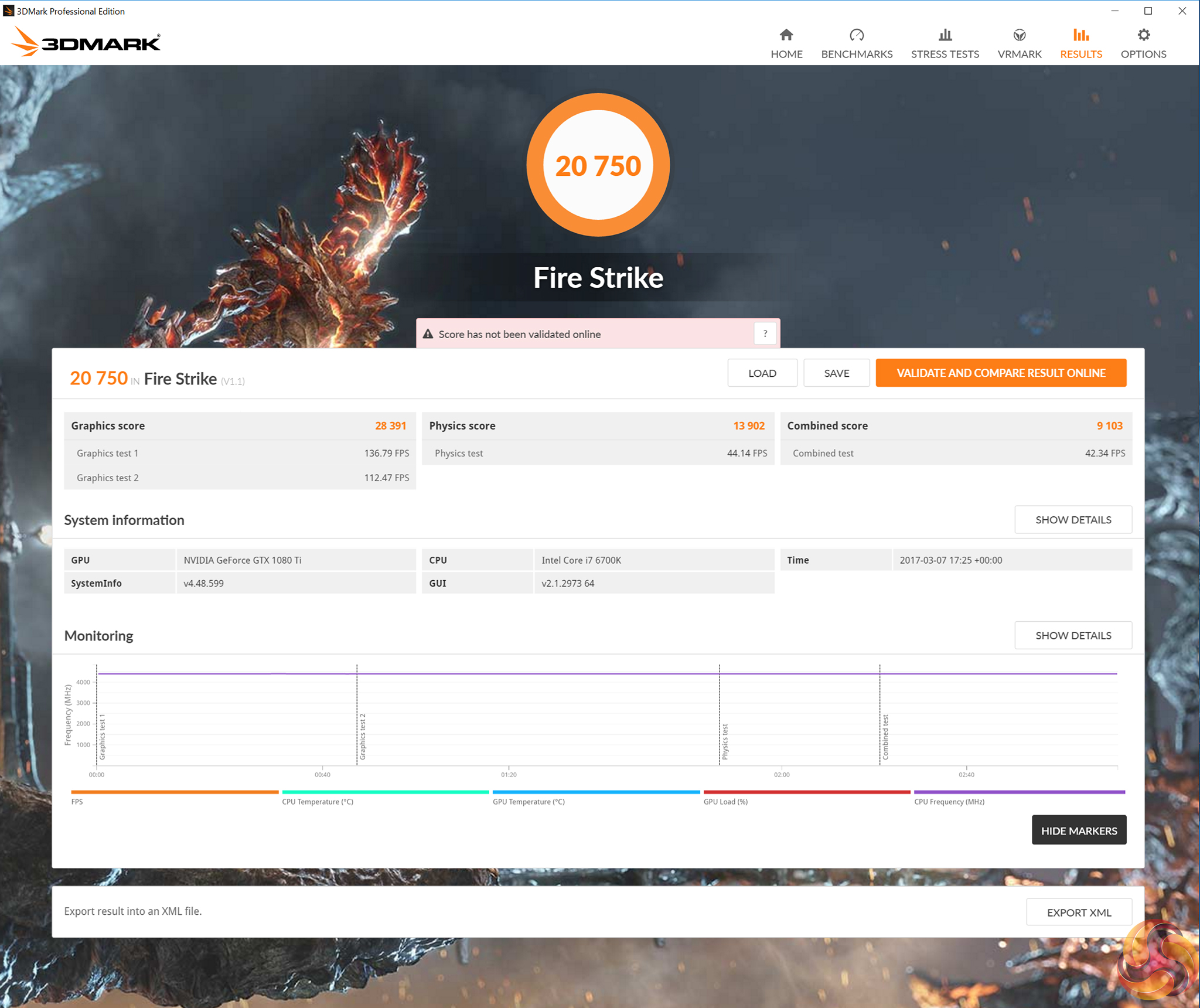Save the benchmark result
Image resolution: width=1200 pixels, height=1008 pixels.
coord(836,373)
